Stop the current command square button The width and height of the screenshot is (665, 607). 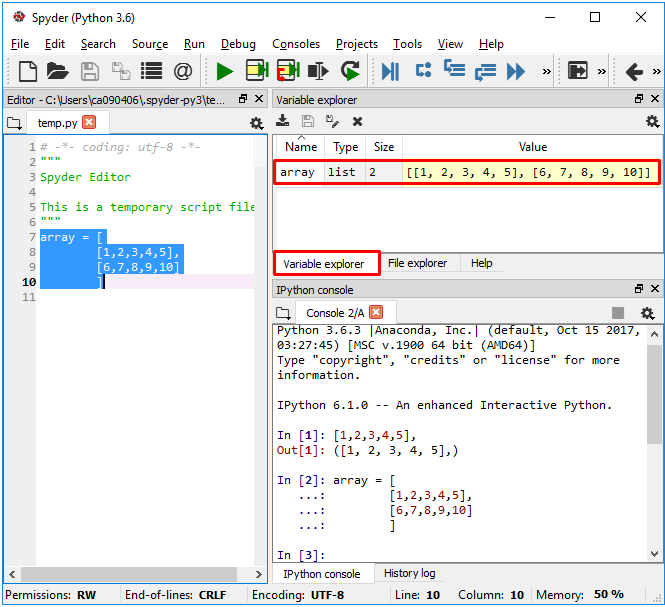tap(618, 313)
